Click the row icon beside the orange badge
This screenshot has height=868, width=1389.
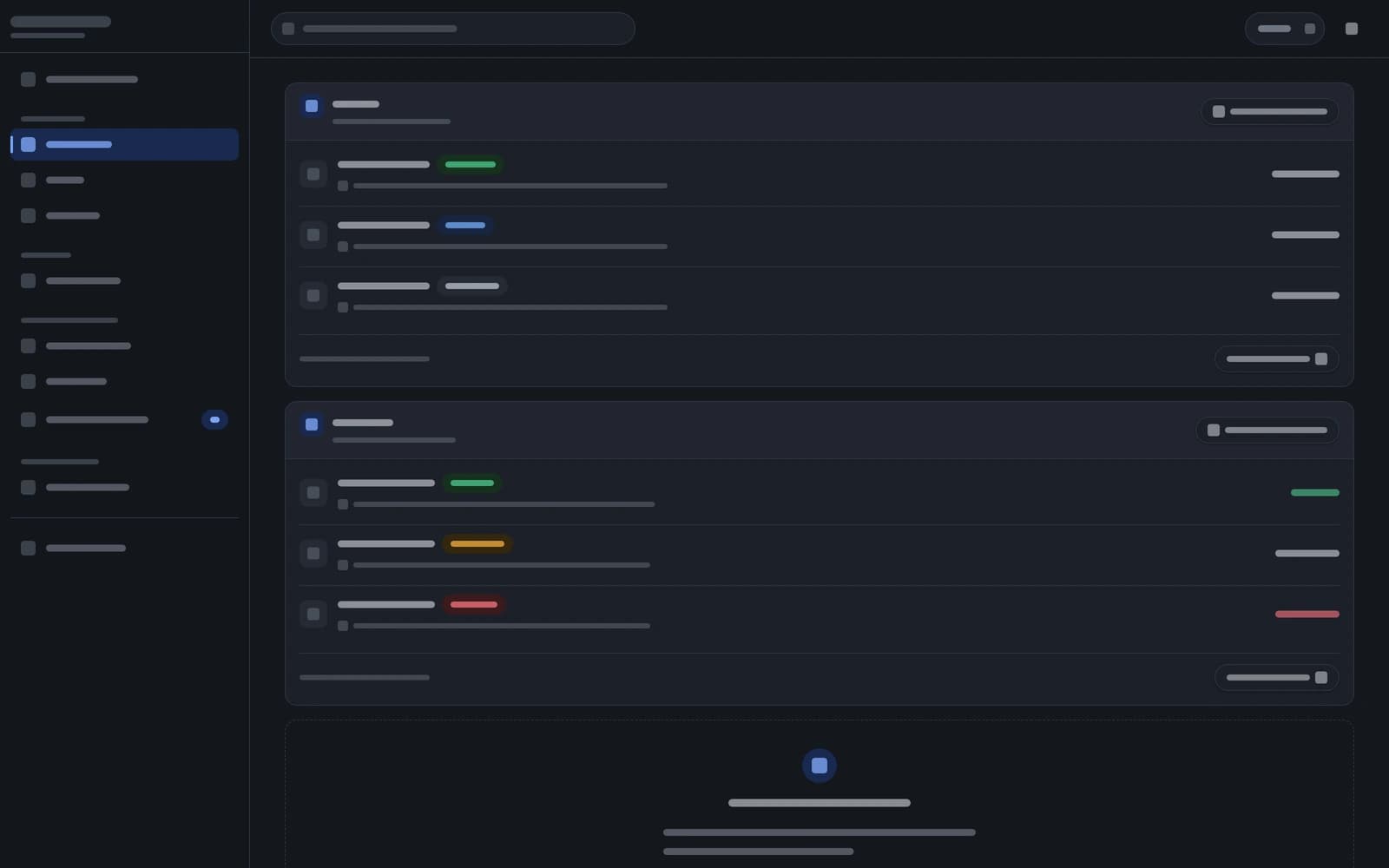pos(313,553)
